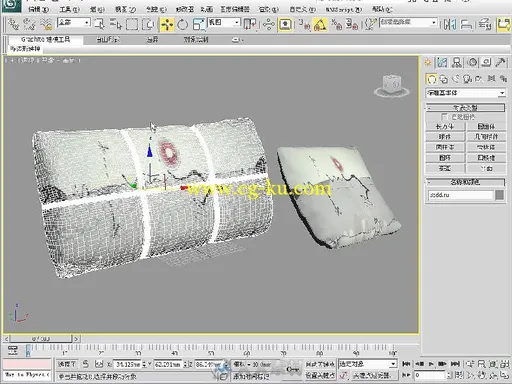Select the Geometry category icon
Viewport: 512px width, 384px height.
[x=432, y=79]
